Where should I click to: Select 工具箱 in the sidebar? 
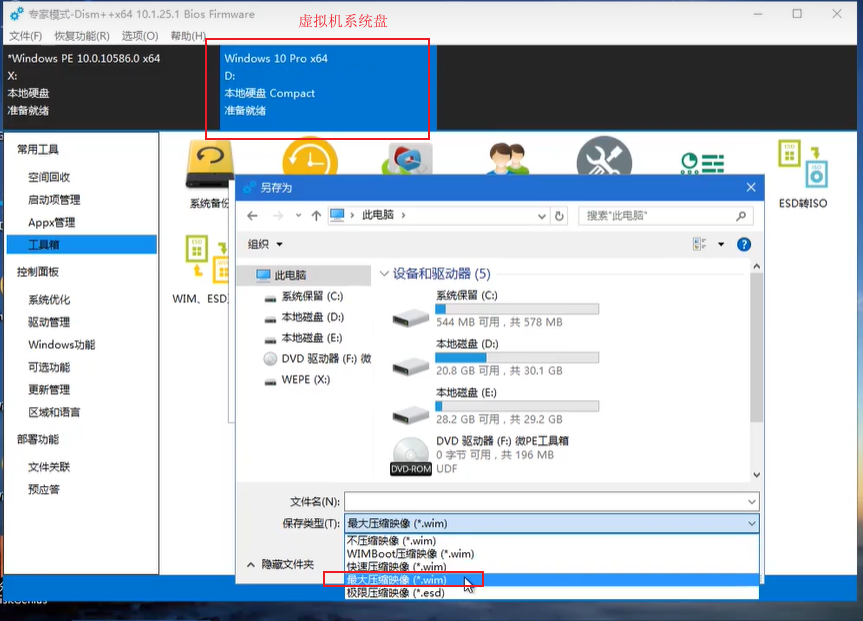coord(81,245)
